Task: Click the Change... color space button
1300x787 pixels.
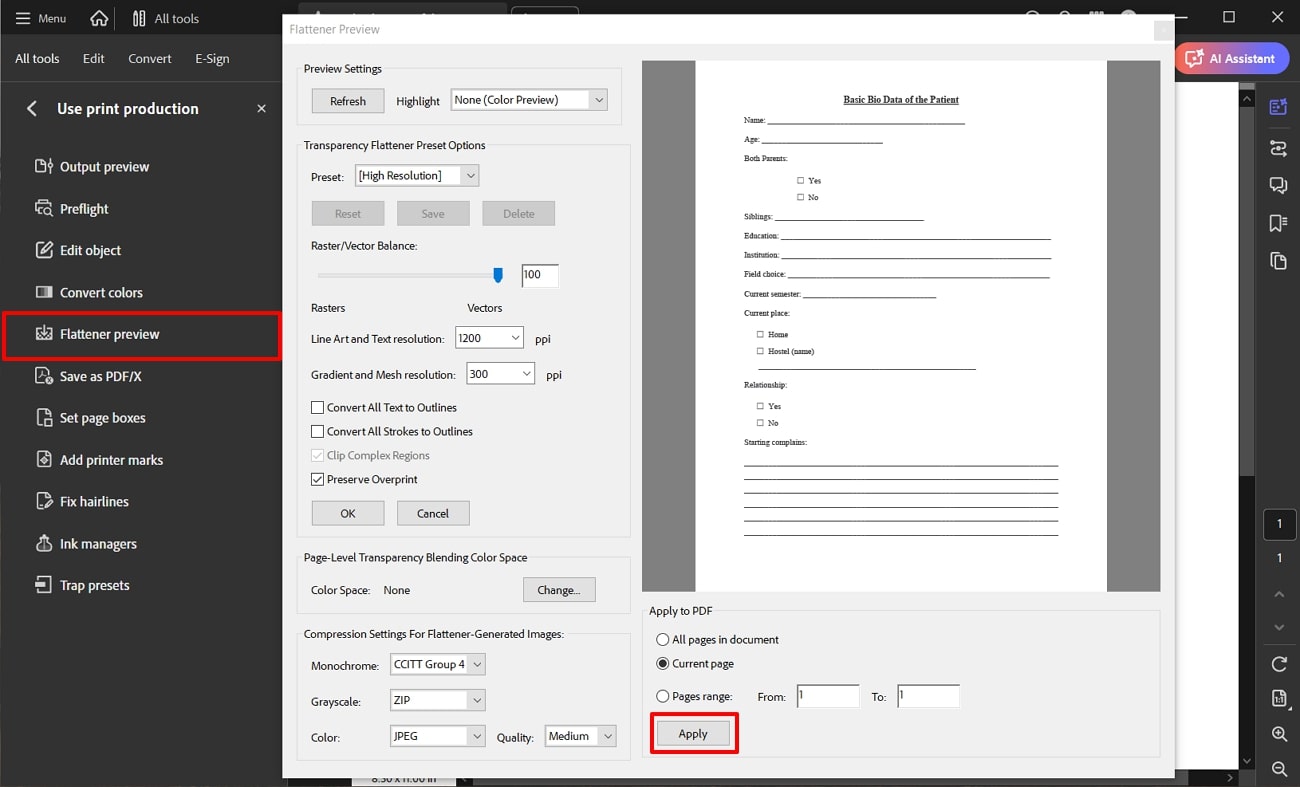Action: point(559,590)
